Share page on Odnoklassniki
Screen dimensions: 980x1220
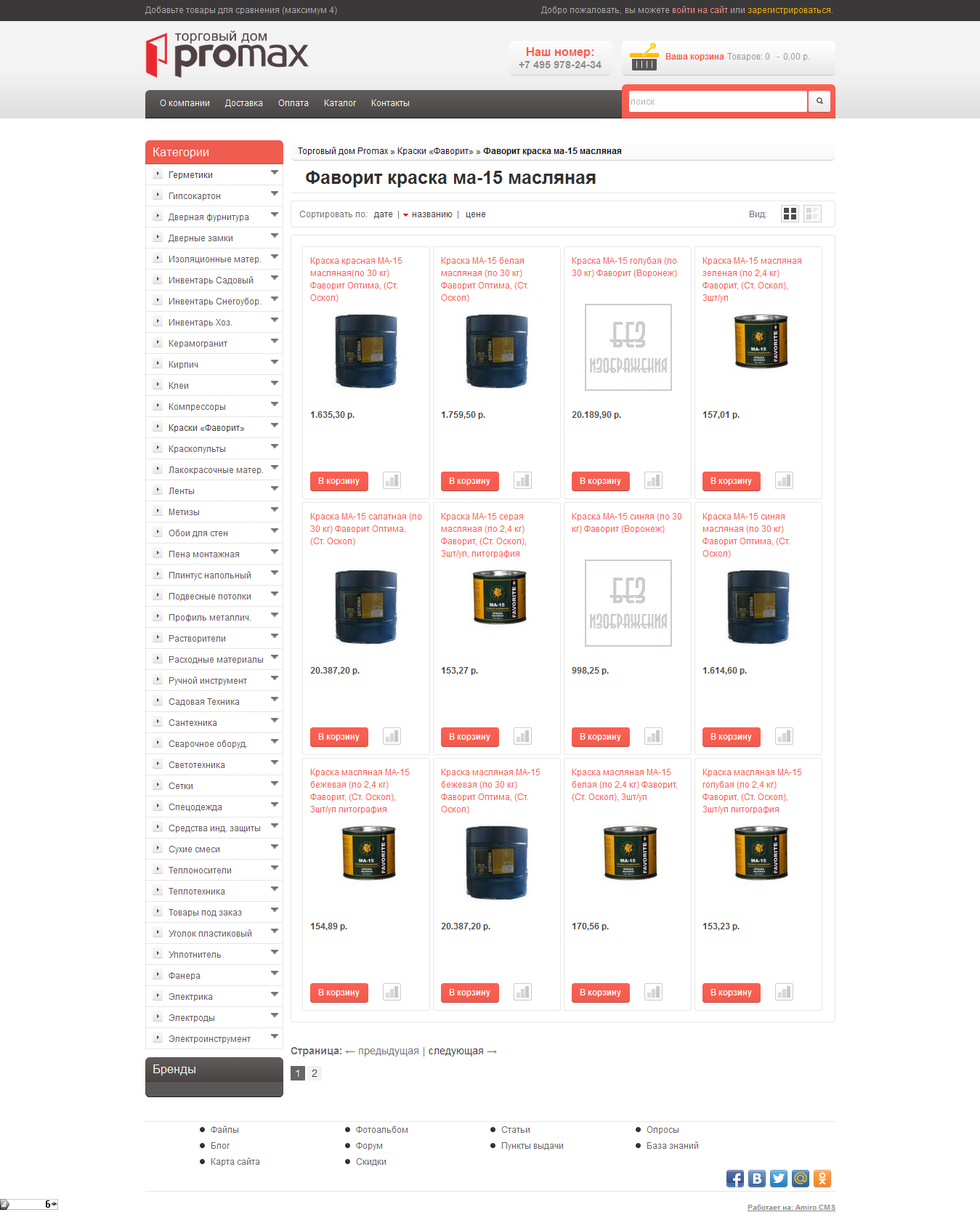coord(822,1179)
